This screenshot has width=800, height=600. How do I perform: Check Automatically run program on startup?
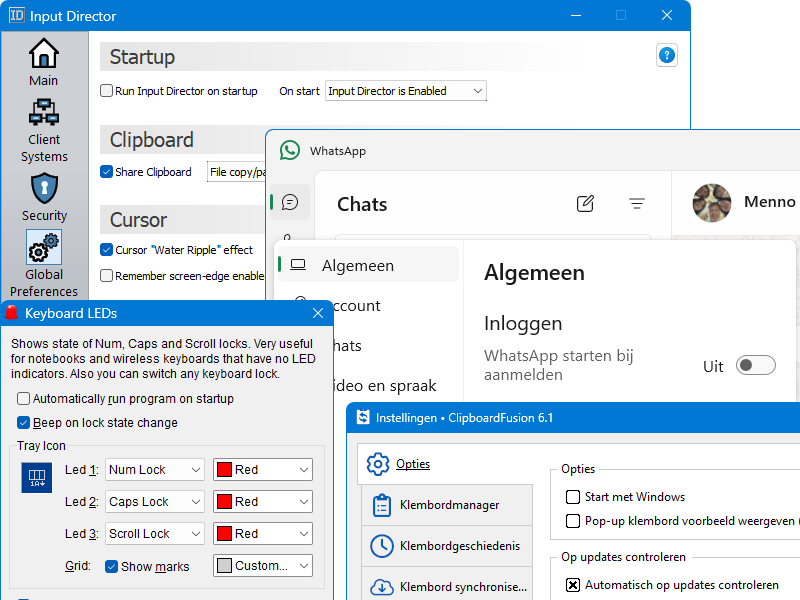(23, 398)
